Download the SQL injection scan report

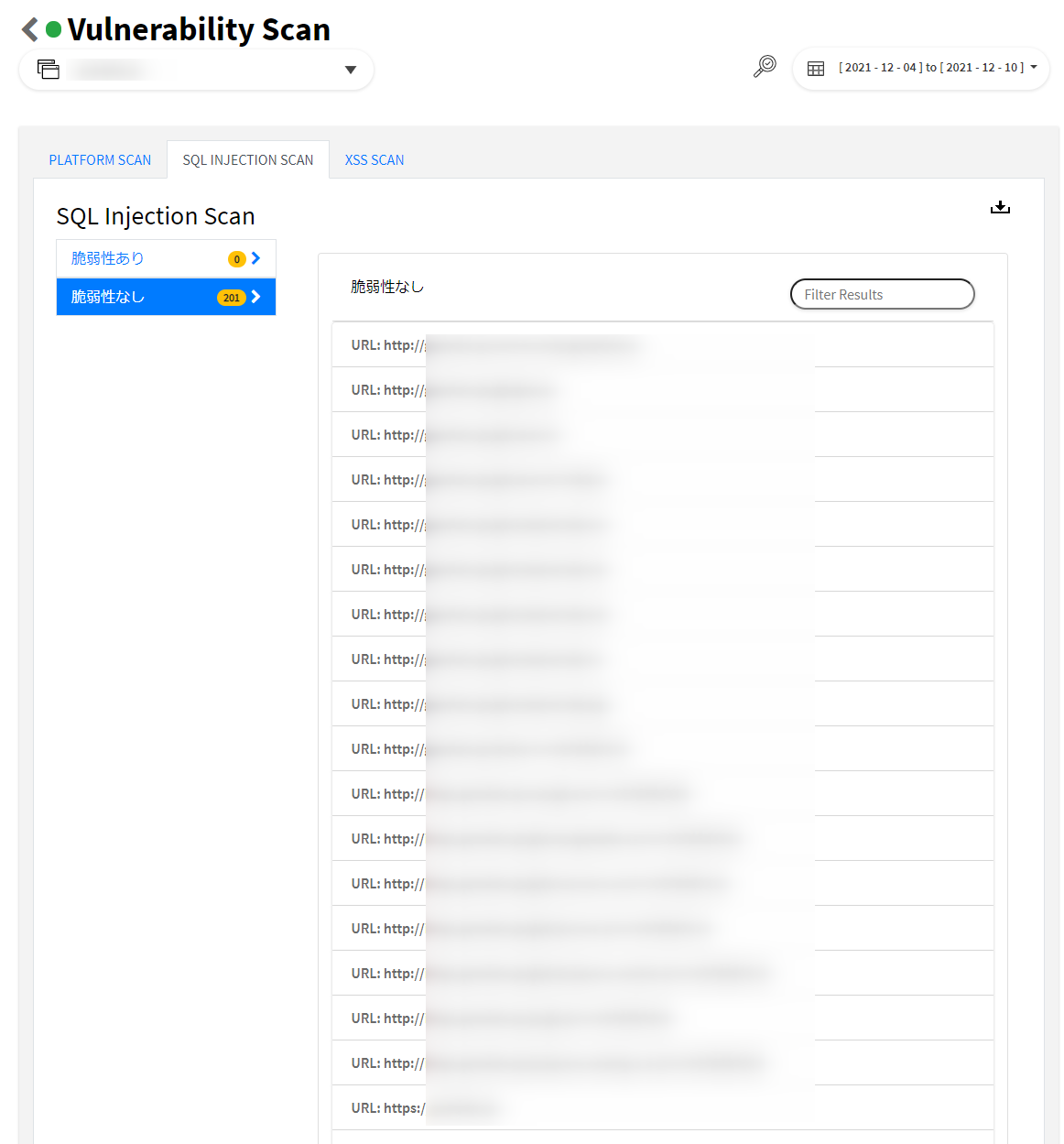pos(1000,208)
